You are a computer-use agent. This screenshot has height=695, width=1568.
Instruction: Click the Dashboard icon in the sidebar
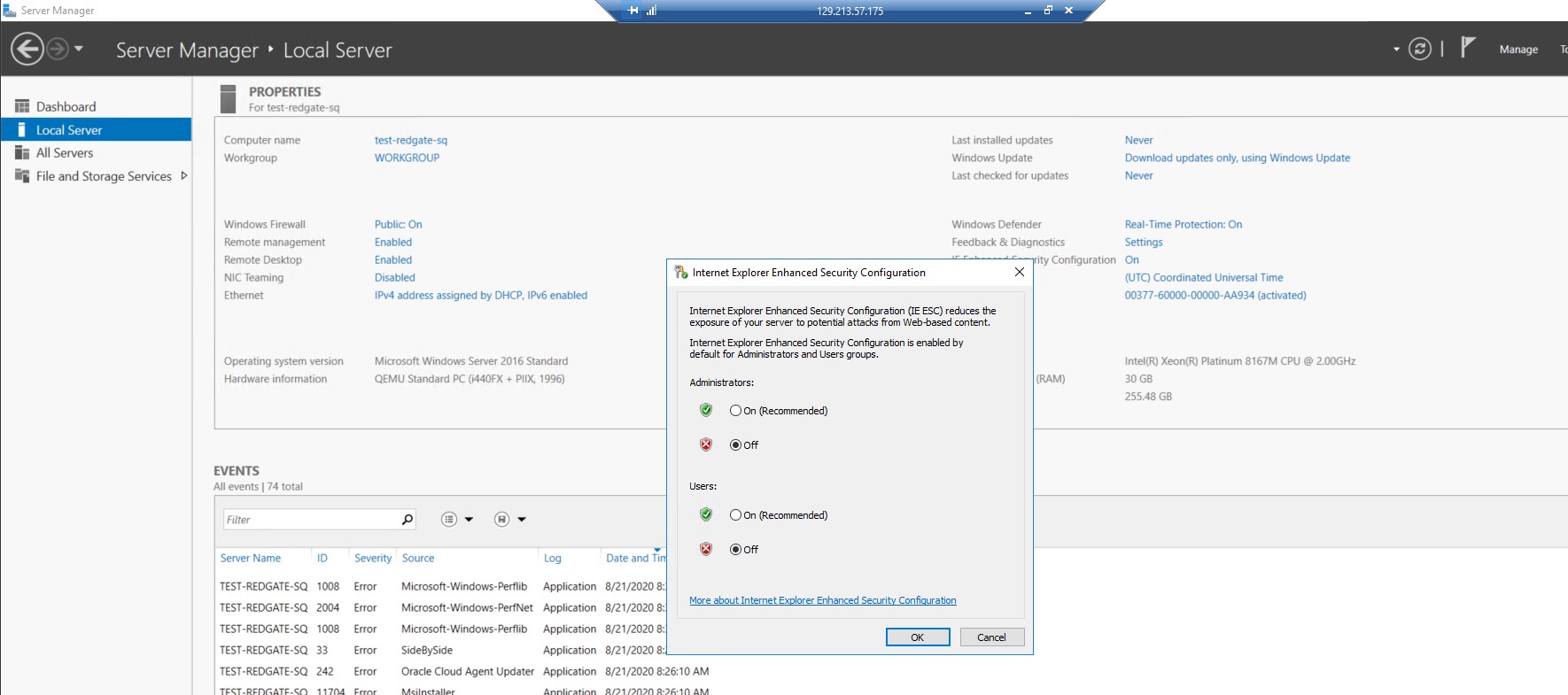tap(22, 106)
